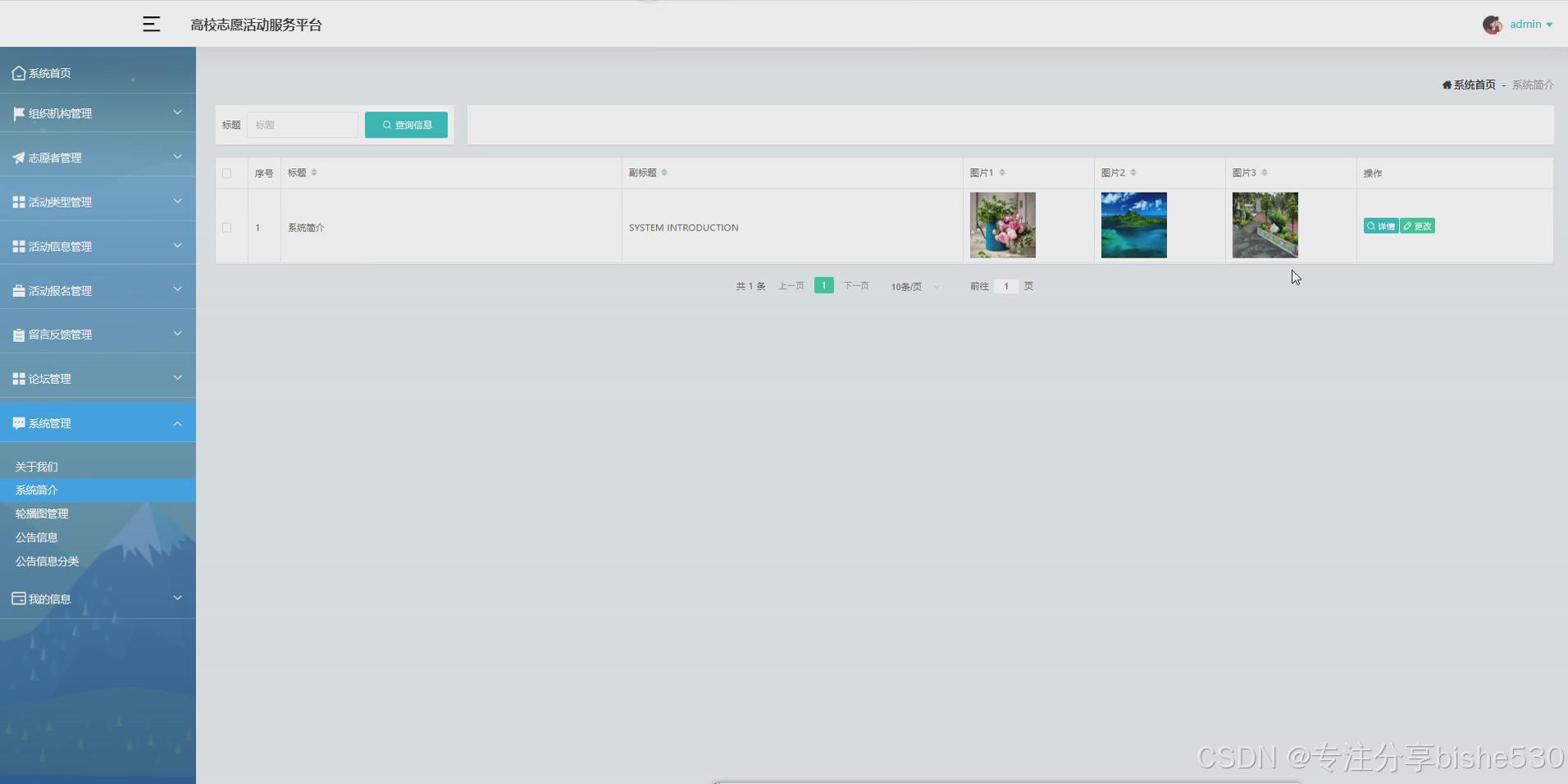
Task: Click the clipboard icon of 留言反馈管理
Action: click(x=19, y=335)
